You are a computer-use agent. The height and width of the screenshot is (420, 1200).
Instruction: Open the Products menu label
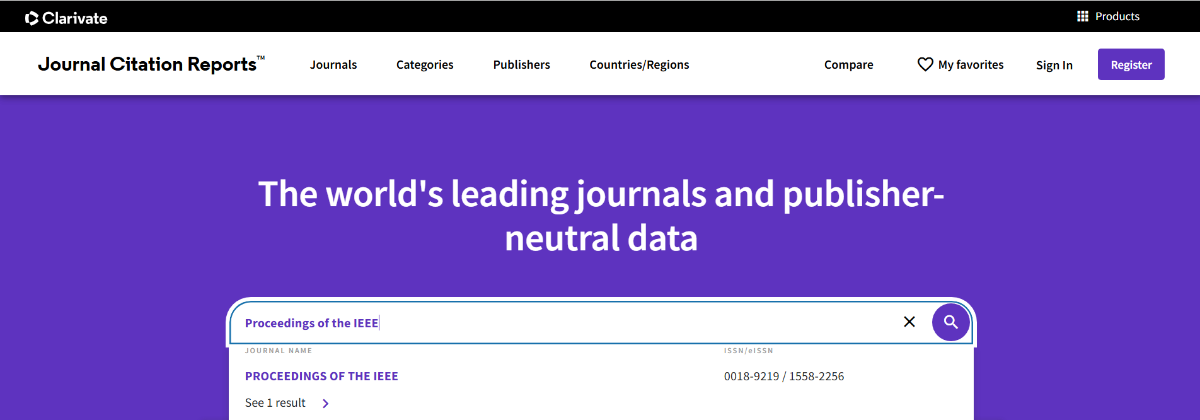coord(1117,16)
